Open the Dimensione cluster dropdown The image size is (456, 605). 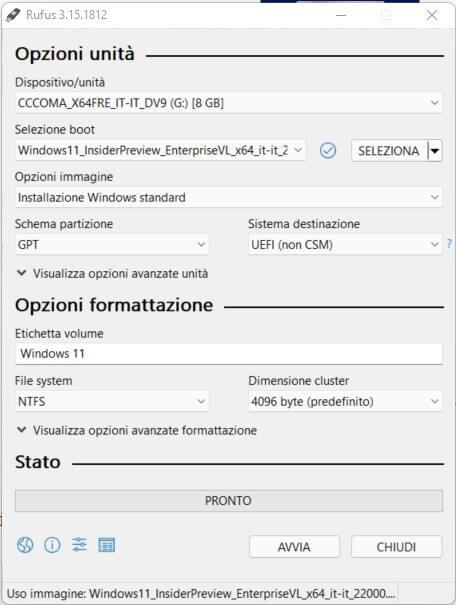(x=345, y=401)
